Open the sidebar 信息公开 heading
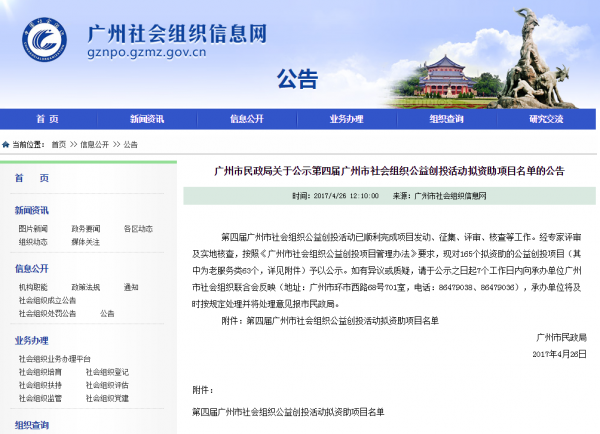The width and height of the screenshot is (600, 434). 32,269
